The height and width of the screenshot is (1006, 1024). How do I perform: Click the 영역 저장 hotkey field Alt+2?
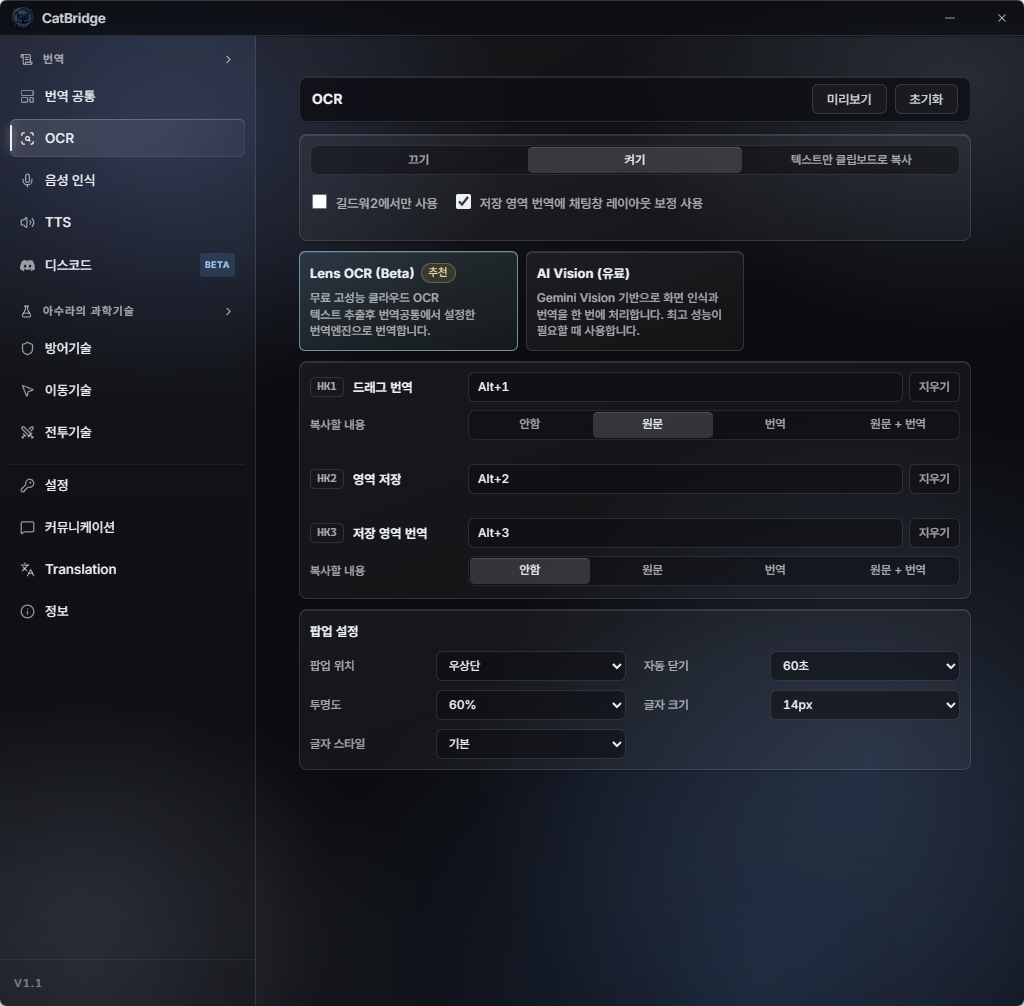pos(685,479)
